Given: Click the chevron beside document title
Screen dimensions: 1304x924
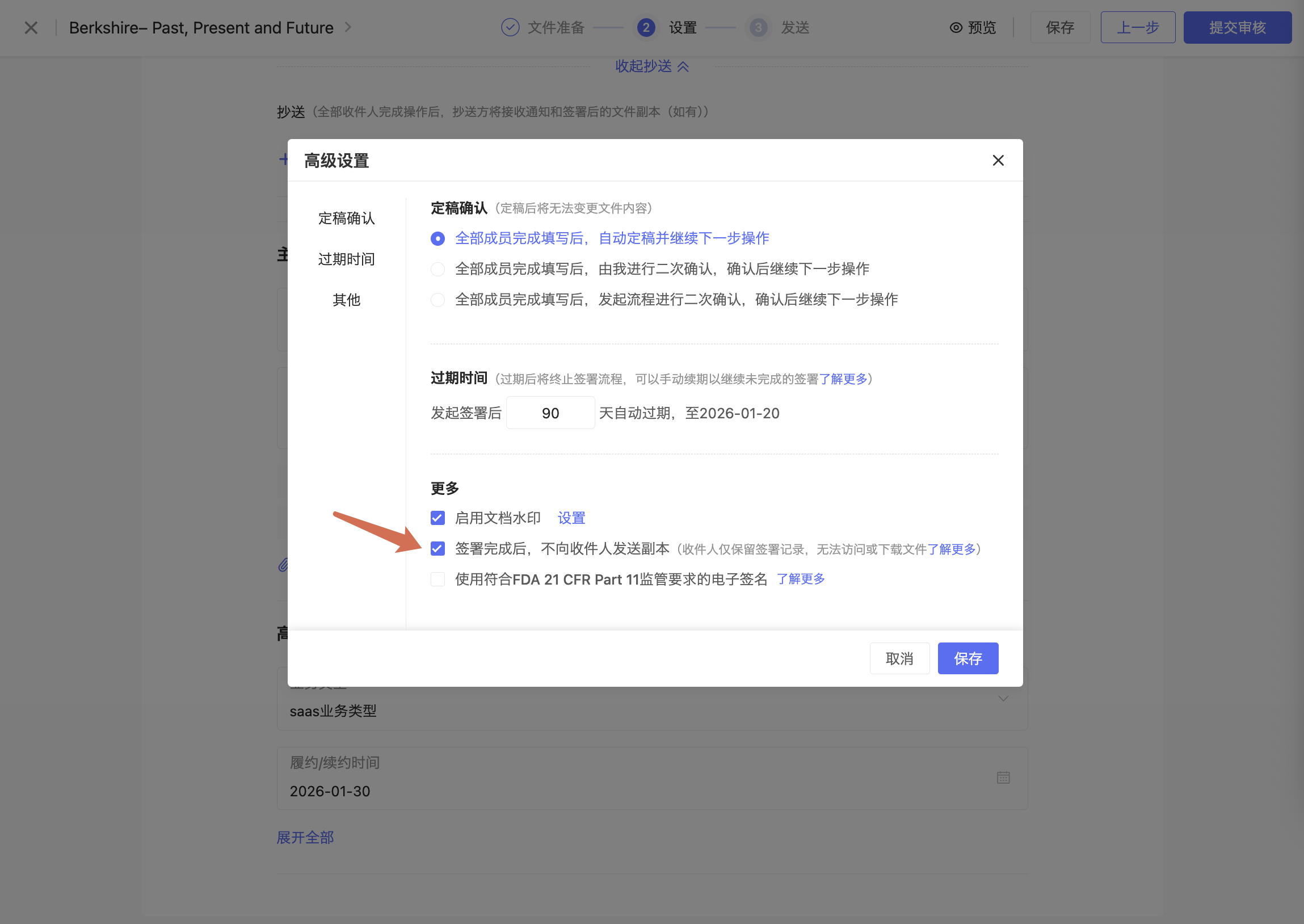Looking at the screenshot, I should click(348, 27).
